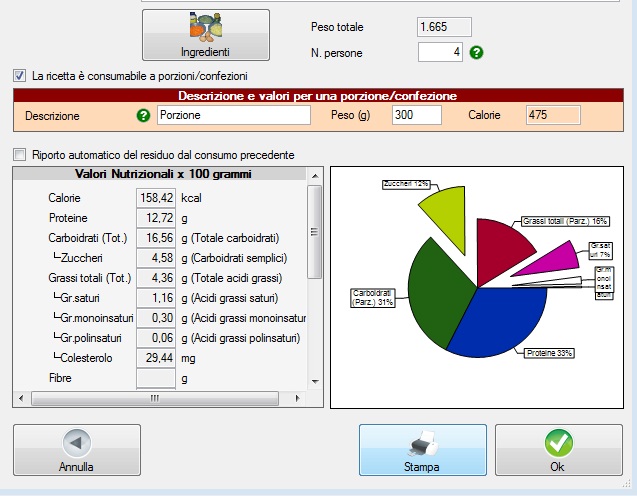Click the Stampa printer button
This screenshot has height=496, width=637.
point(421,450)
